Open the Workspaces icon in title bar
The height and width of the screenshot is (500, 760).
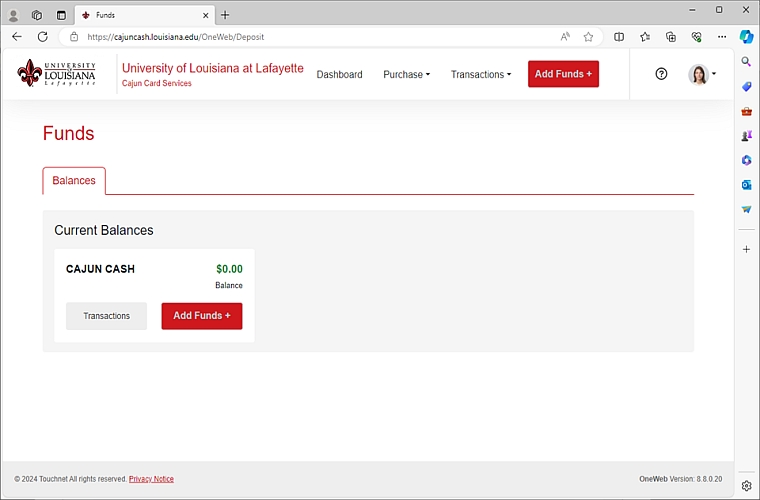tap(37, 16)
